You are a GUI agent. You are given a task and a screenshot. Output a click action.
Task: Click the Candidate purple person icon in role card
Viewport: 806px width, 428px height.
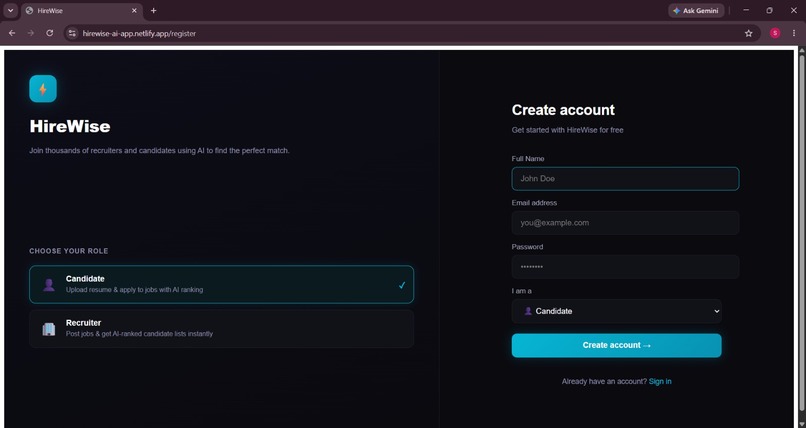(x=49, y=285)
